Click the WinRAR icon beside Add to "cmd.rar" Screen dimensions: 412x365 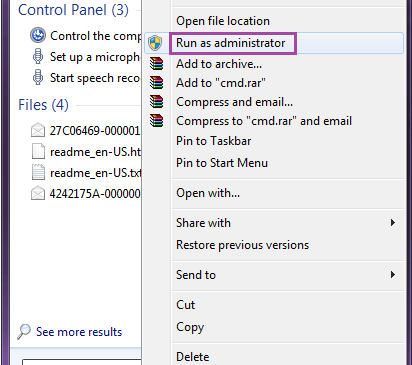coord(156,82)
